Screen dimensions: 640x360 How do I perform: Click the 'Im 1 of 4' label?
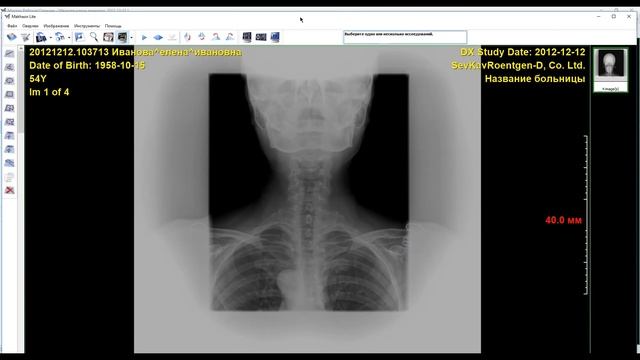point(49,92)
